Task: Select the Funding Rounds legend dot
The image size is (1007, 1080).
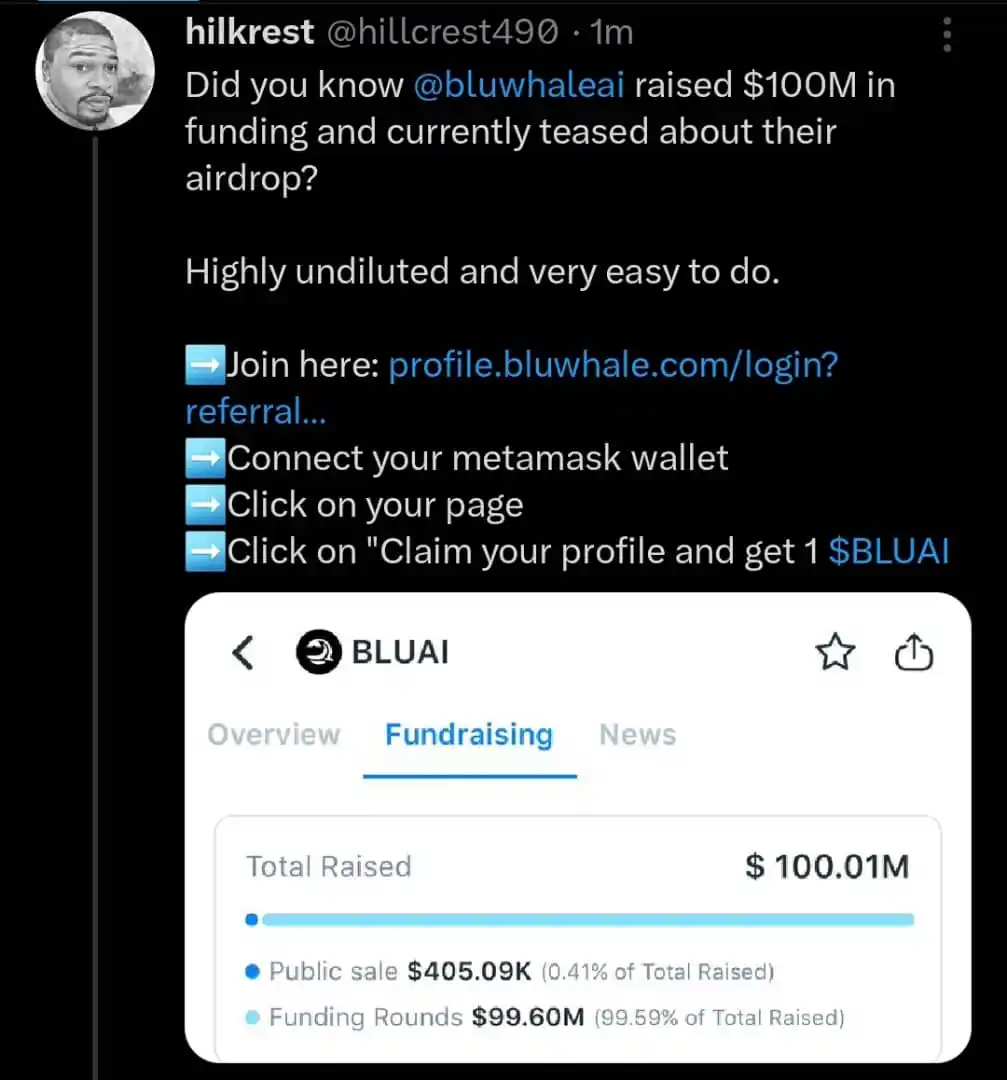Action: (252, 1017)
